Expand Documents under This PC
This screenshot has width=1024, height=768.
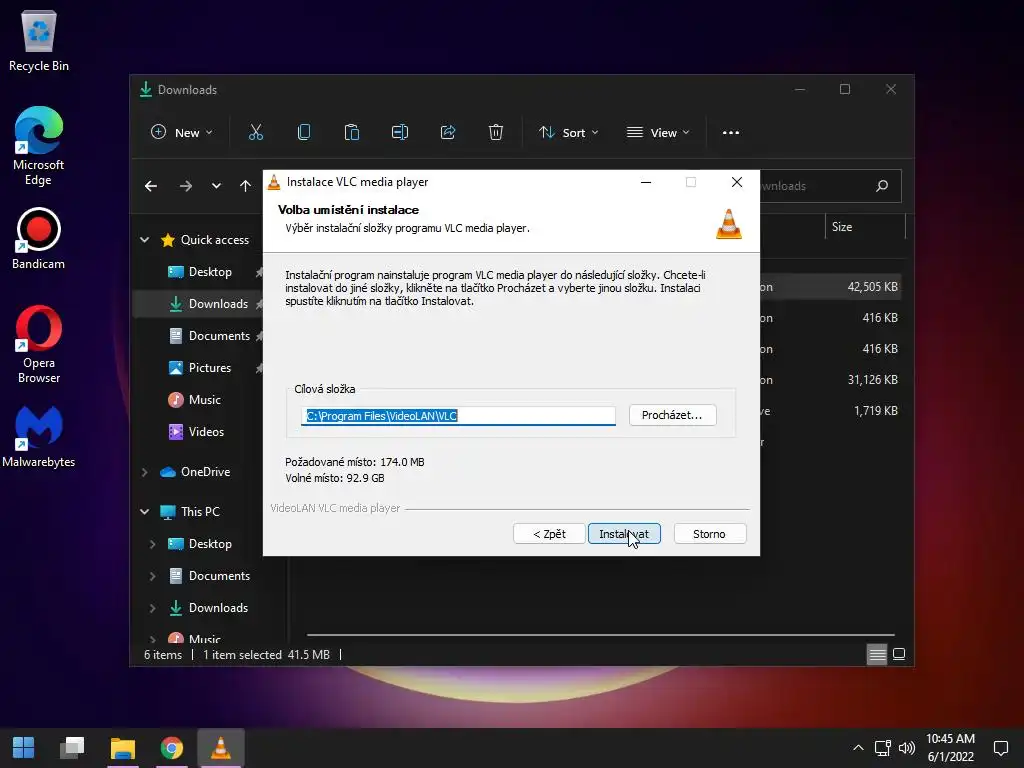(x=152, y=575)
